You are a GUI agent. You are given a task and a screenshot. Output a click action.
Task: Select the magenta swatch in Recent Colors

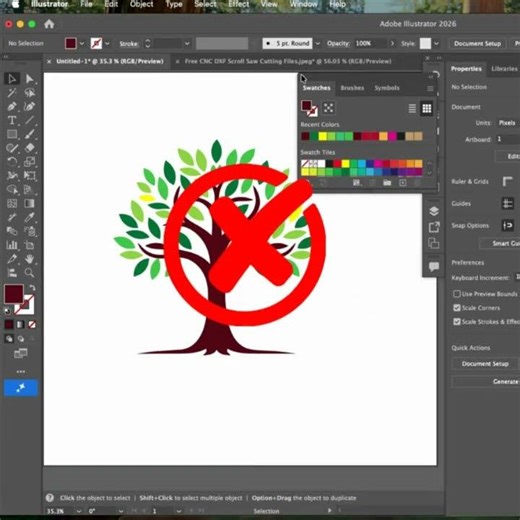[392, 136]
